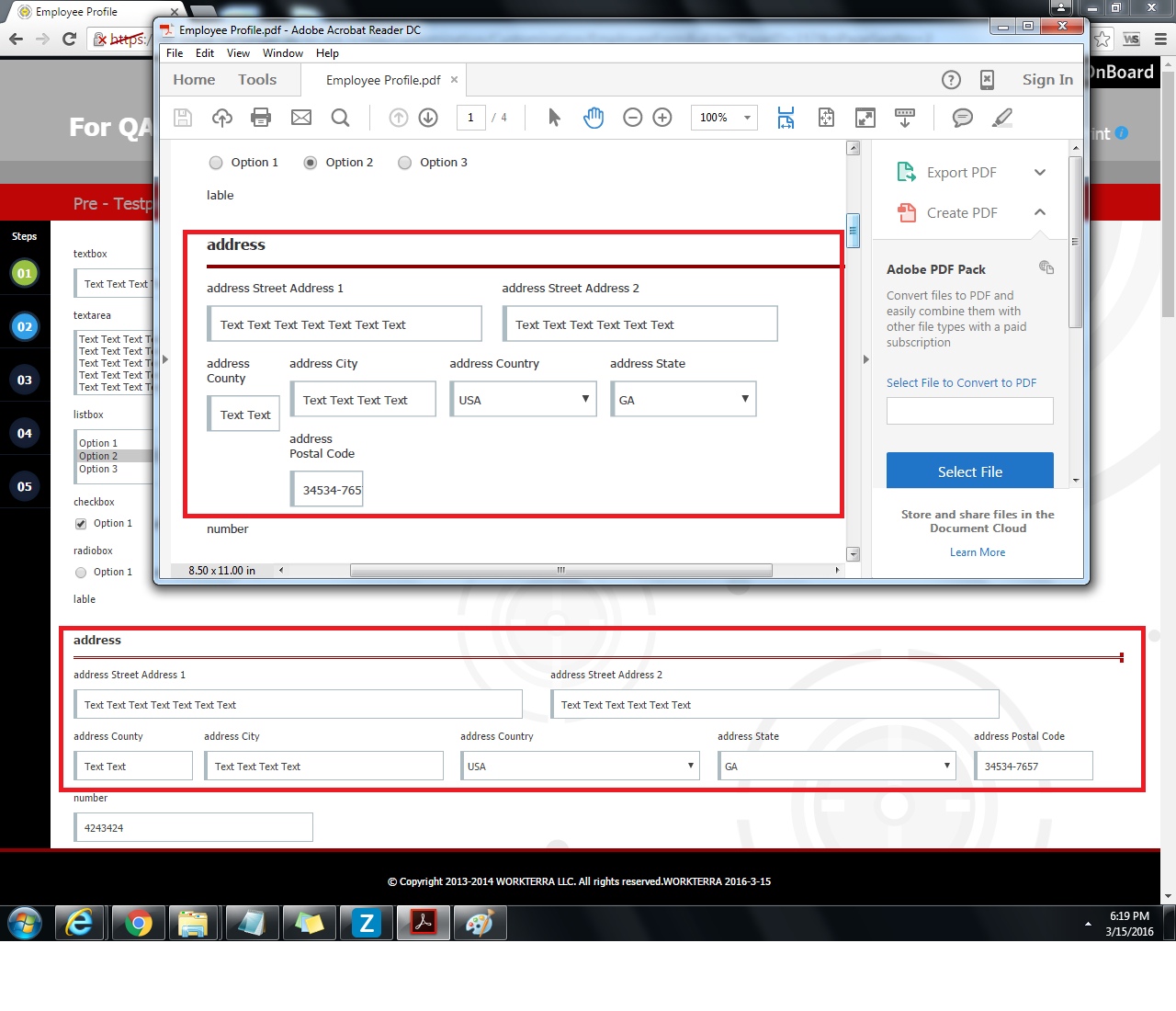The width and height of the screenshot is (1176, 1011).
Task: Open the Add Comment speech bubble tool
Action: coord(962,118)
